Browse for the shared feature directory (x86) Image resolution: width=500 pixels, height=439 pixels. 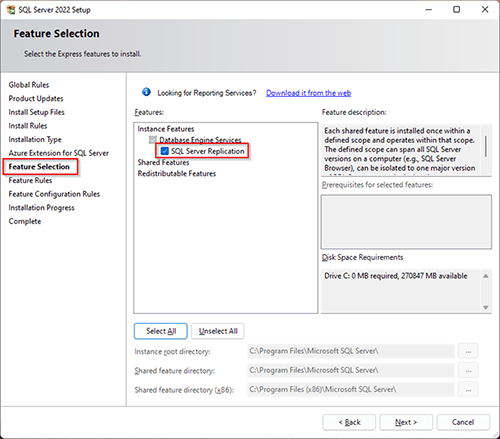click(x=468, y=389)
